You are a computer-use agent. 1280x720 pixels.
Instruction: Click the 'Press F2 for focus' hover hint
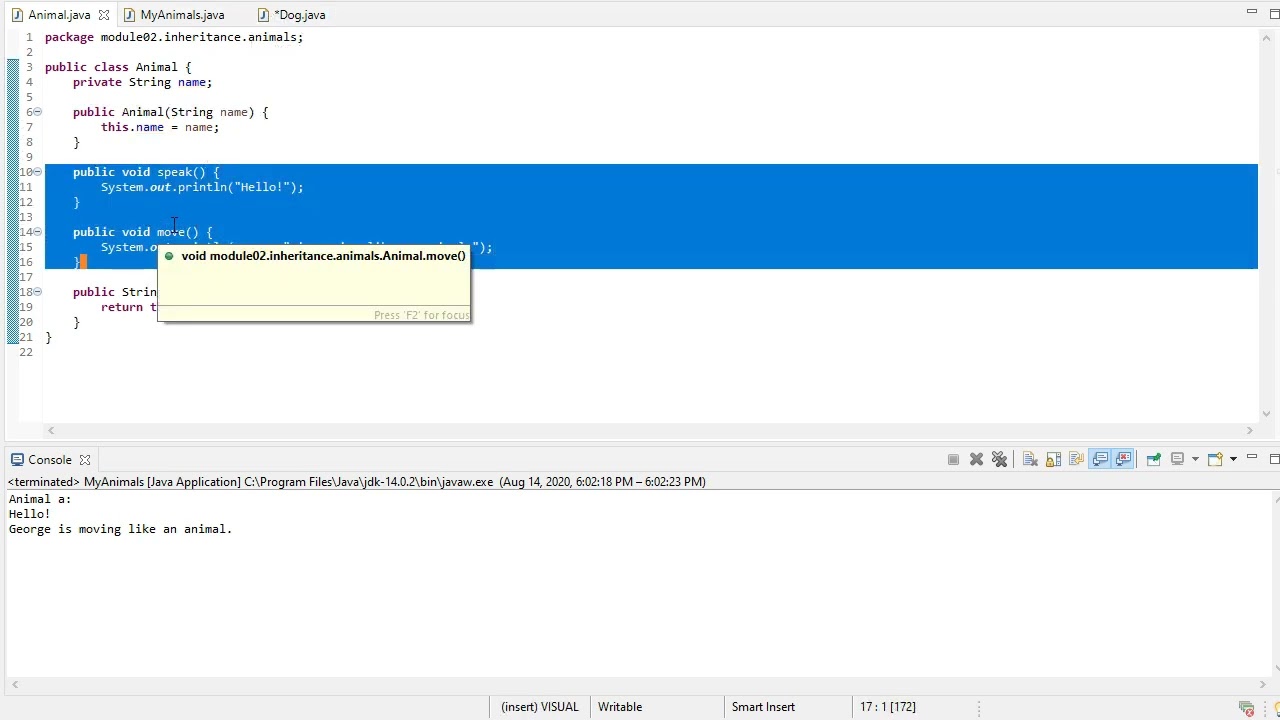click(421, 315)
